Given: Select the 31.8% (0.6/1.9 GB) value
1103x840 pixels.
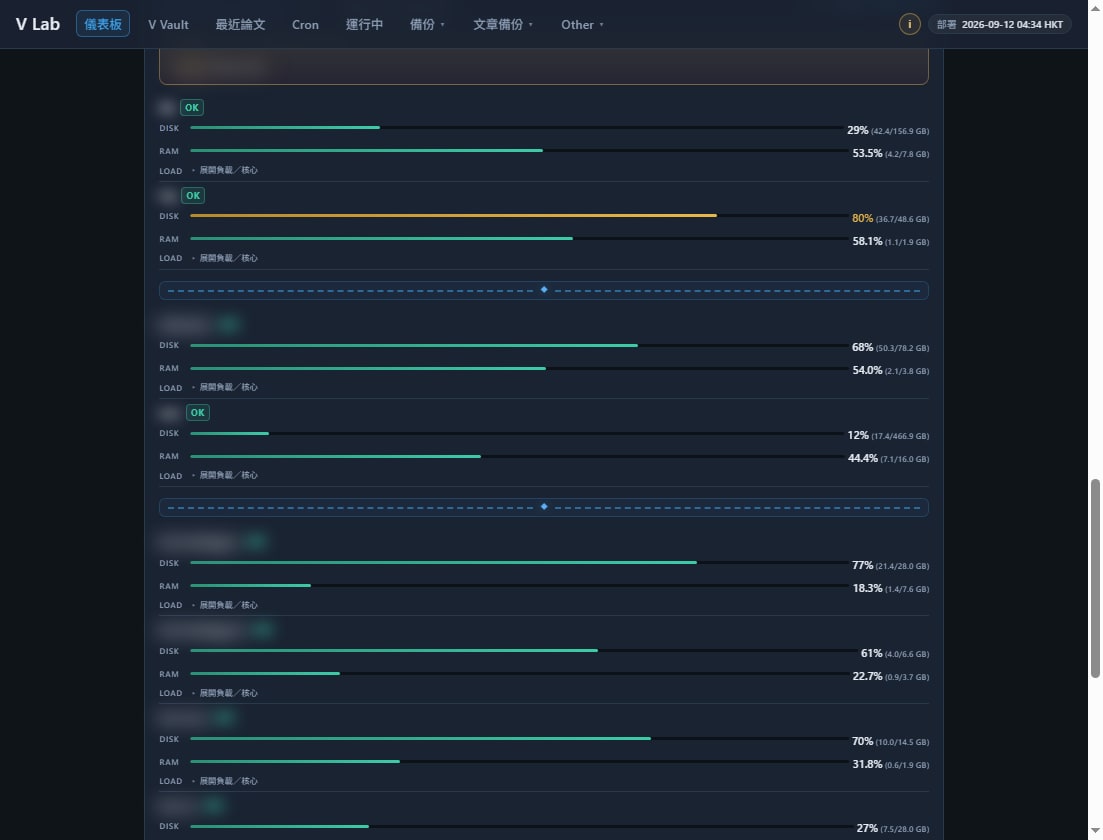Looking at the screenshot, I should click(x=891, y=764).
